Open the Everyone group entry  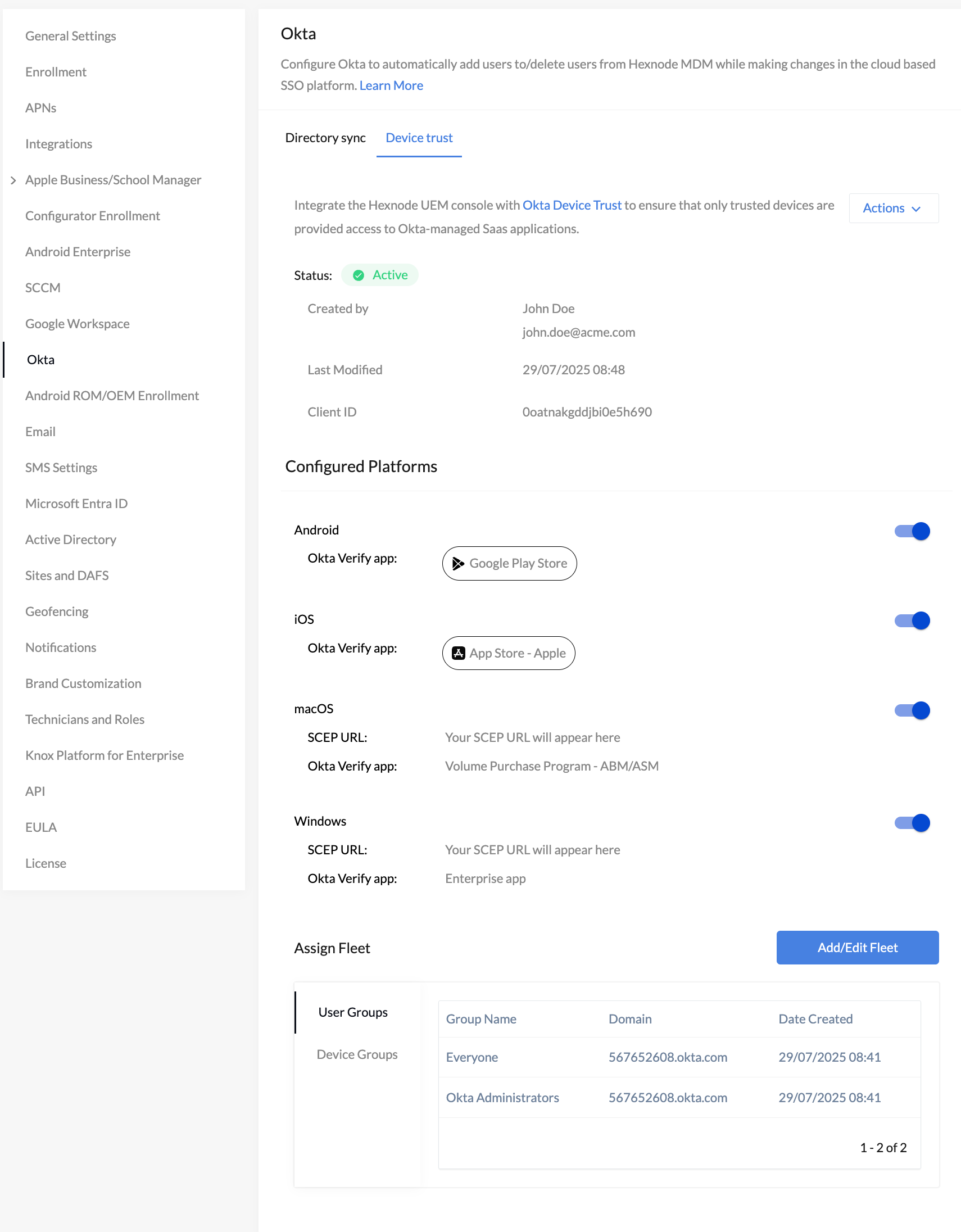pyautogui.click(x=472, y=1057)
